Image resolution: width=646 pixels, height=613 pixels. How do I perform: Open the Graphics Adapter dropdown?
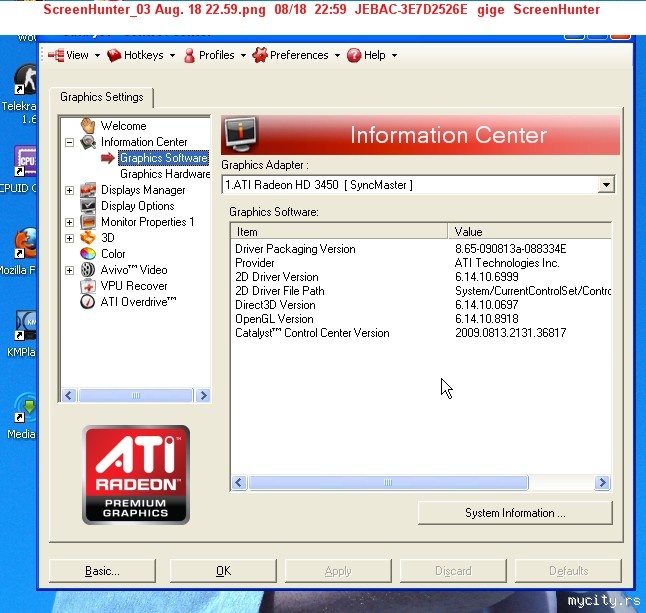pyautogui.click(x=606, y=185)
